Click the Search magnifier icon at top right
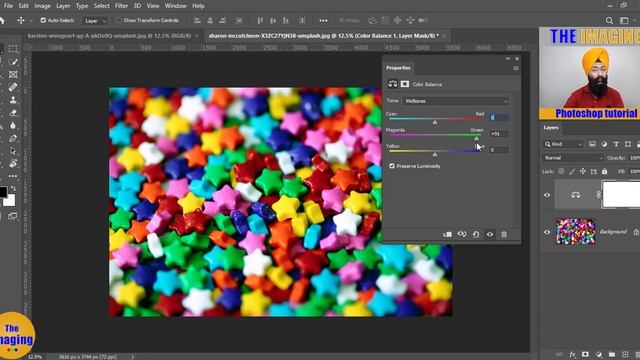 [x=609, y=20]
